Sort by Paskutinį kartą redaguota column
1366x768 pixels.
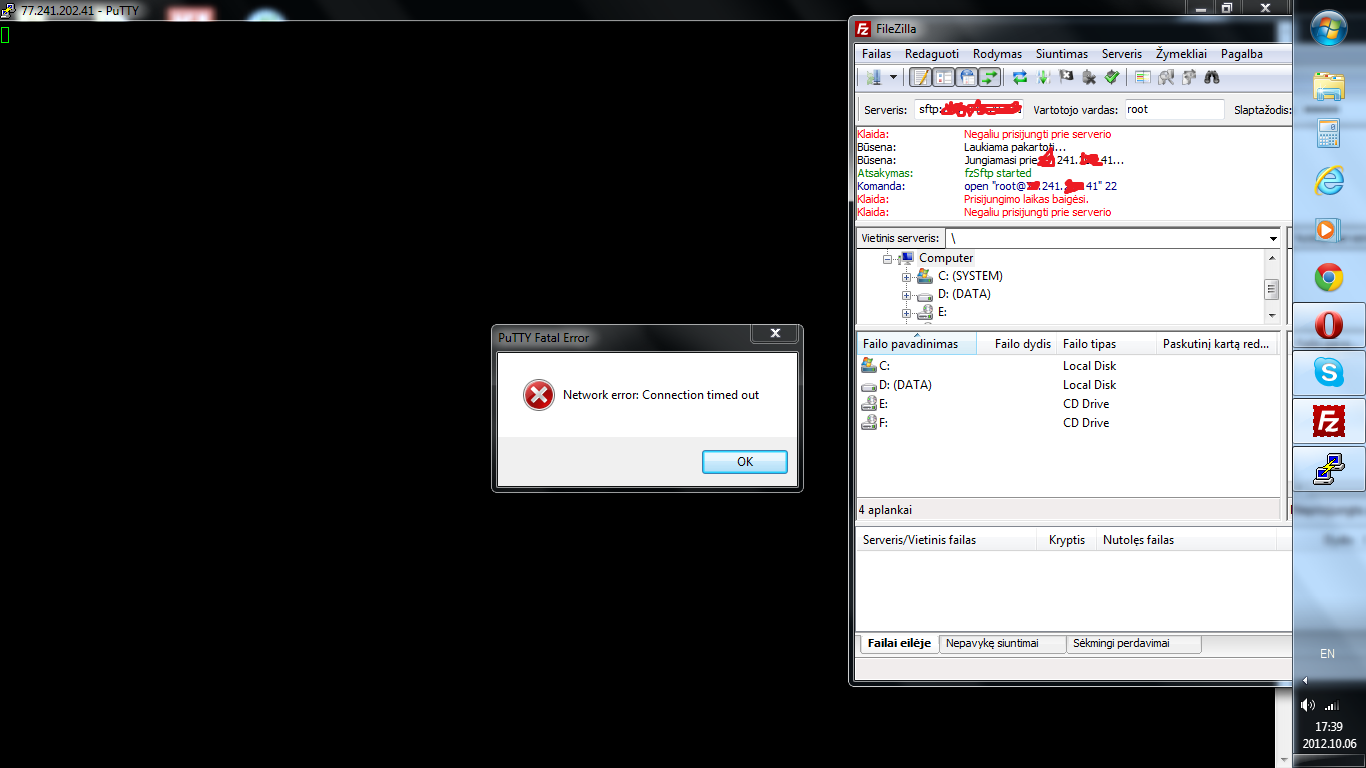point(1216,343)
